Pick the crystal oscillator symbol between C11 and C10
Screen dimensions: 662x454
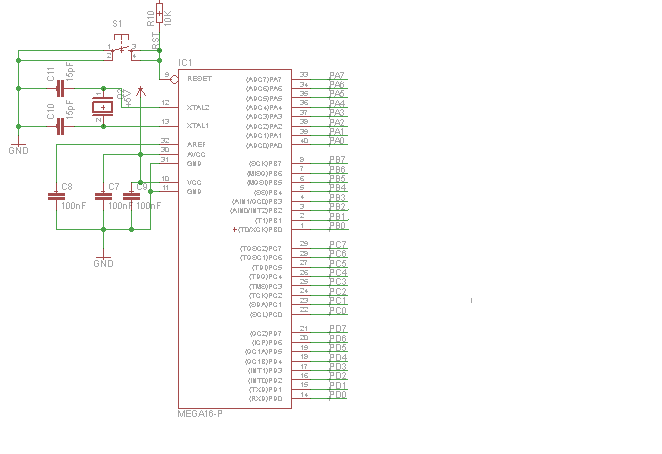[x=103, y=107]
